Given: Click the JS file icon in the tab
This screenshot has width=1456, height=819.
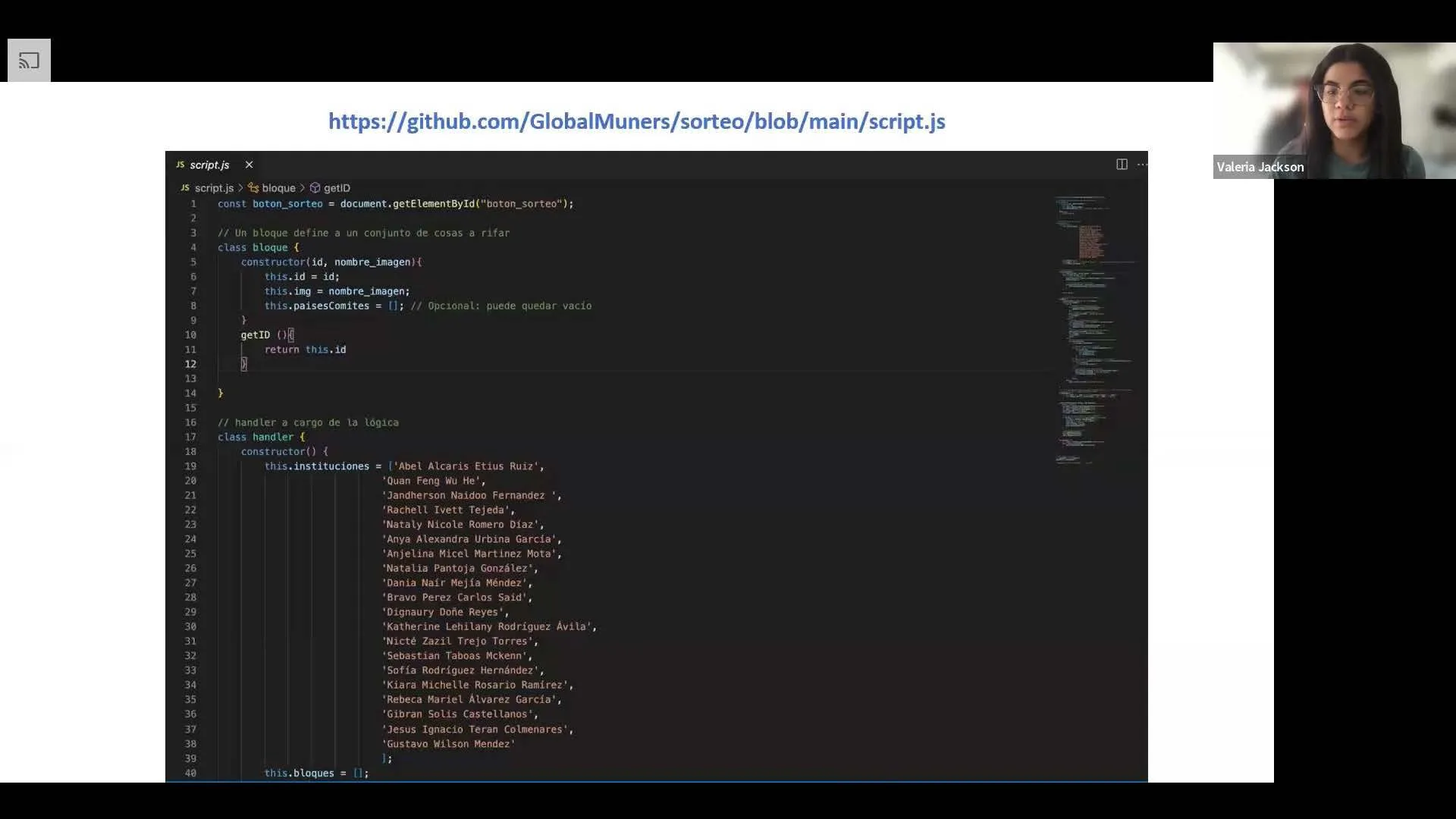Looking at the screenshot, I should click(180, 165).
